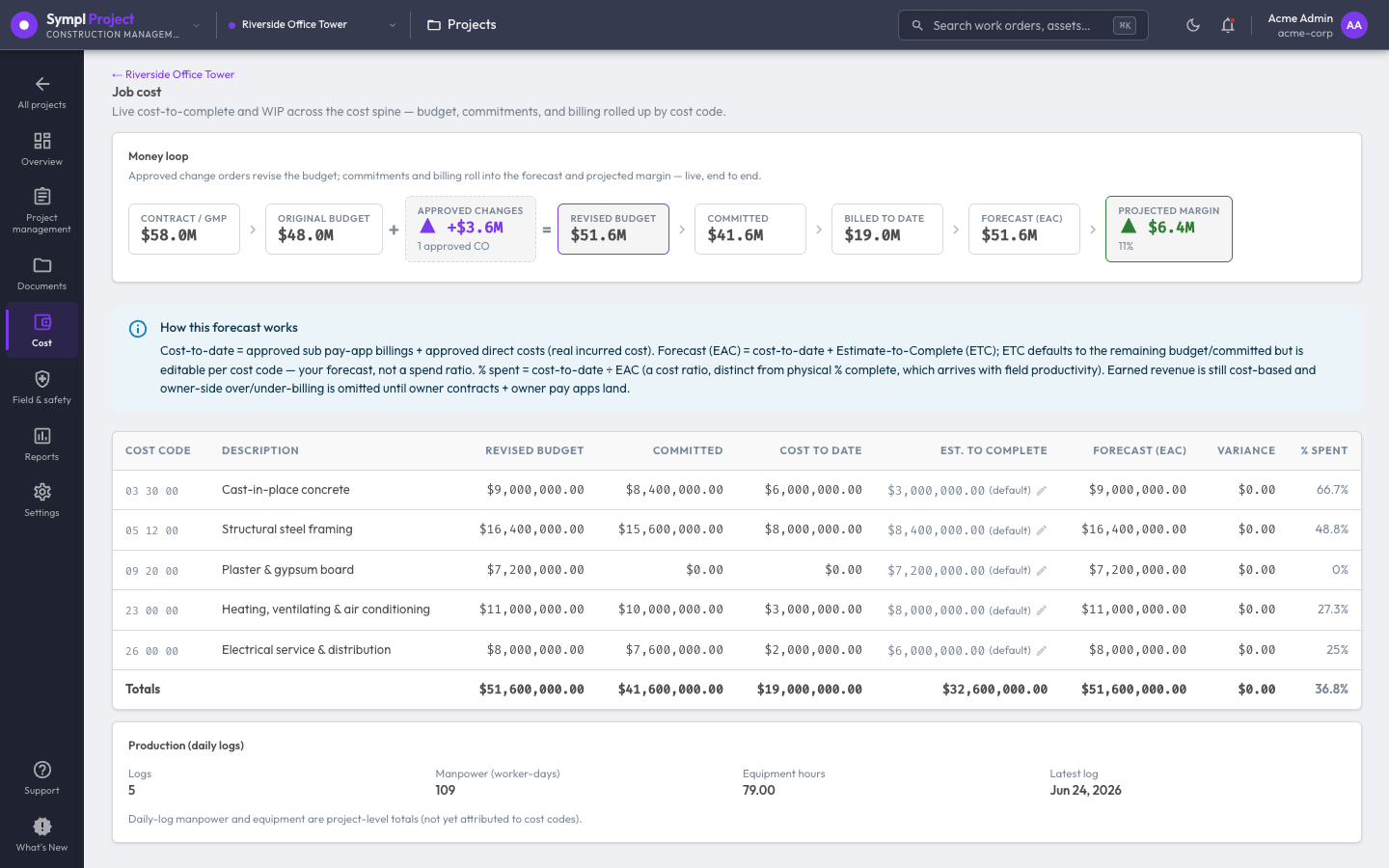Click the Equipment hours value 79.00
Viewport: 1389px width, 868px height.
tap(759, 790)
